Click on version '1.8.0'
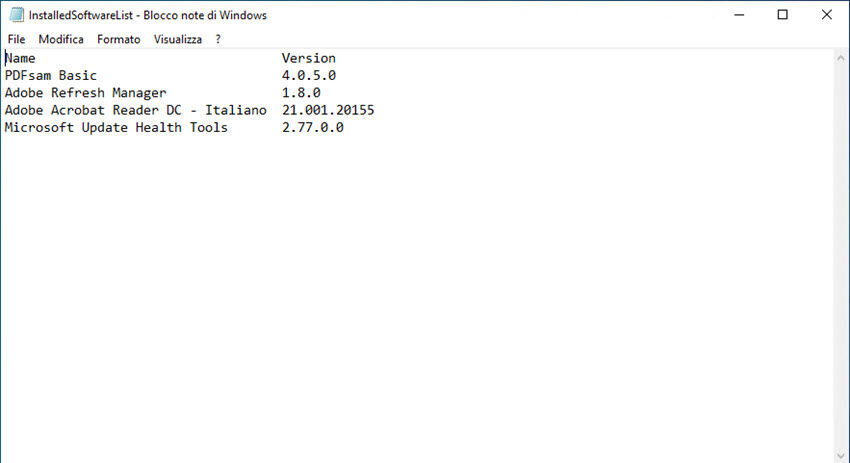This screenshot has width=850, height=463. (x=301, y=93)
